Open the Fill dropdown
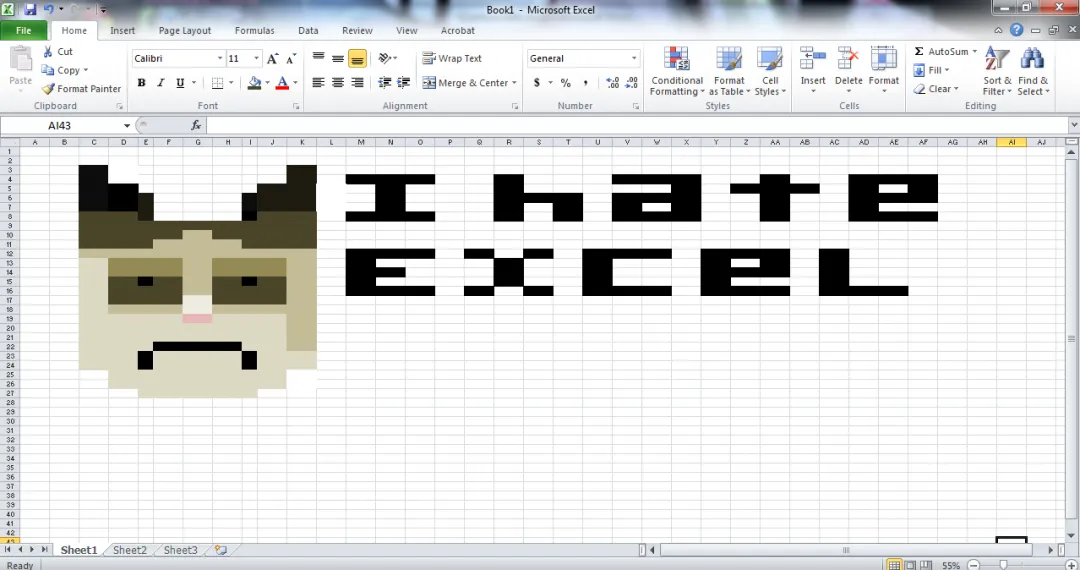The width and height of the screenshot is (1080, 570). pyautogui.click(x=931, y=70)
